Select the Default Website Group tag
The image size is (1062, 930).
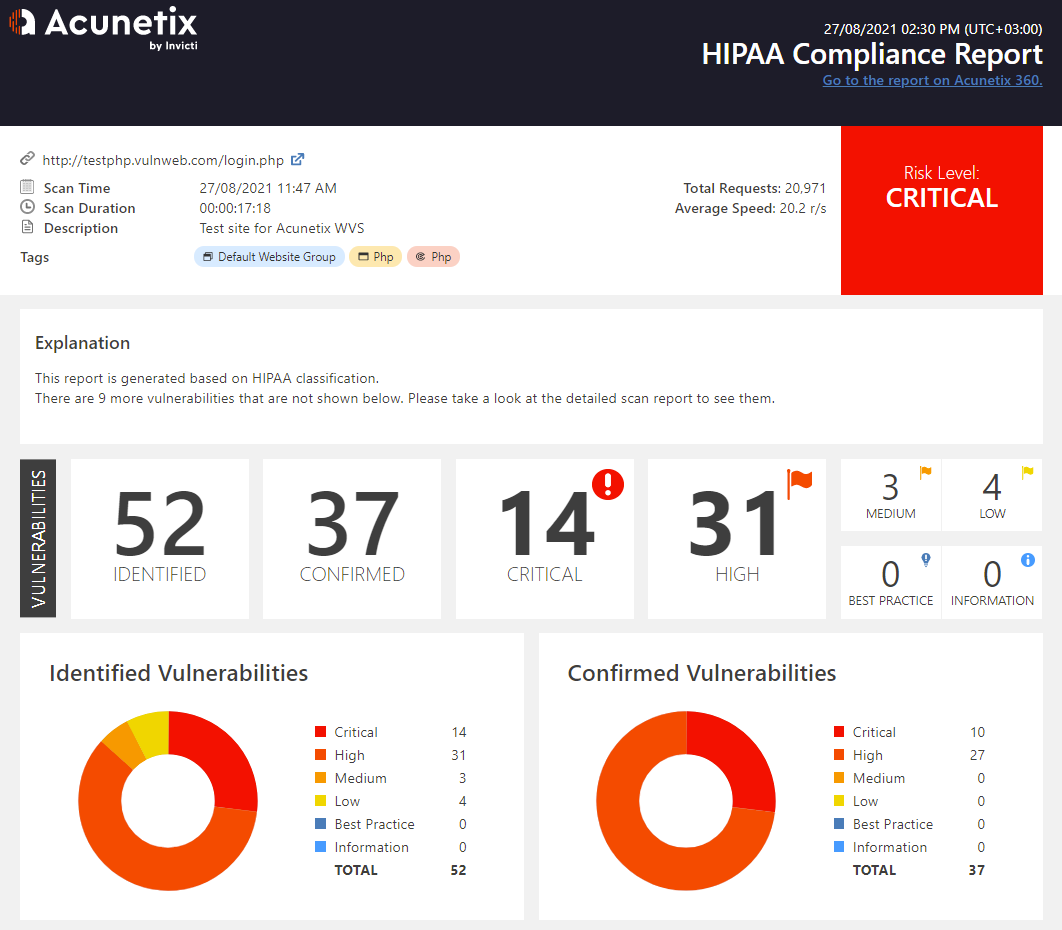(x=269, y=257)
